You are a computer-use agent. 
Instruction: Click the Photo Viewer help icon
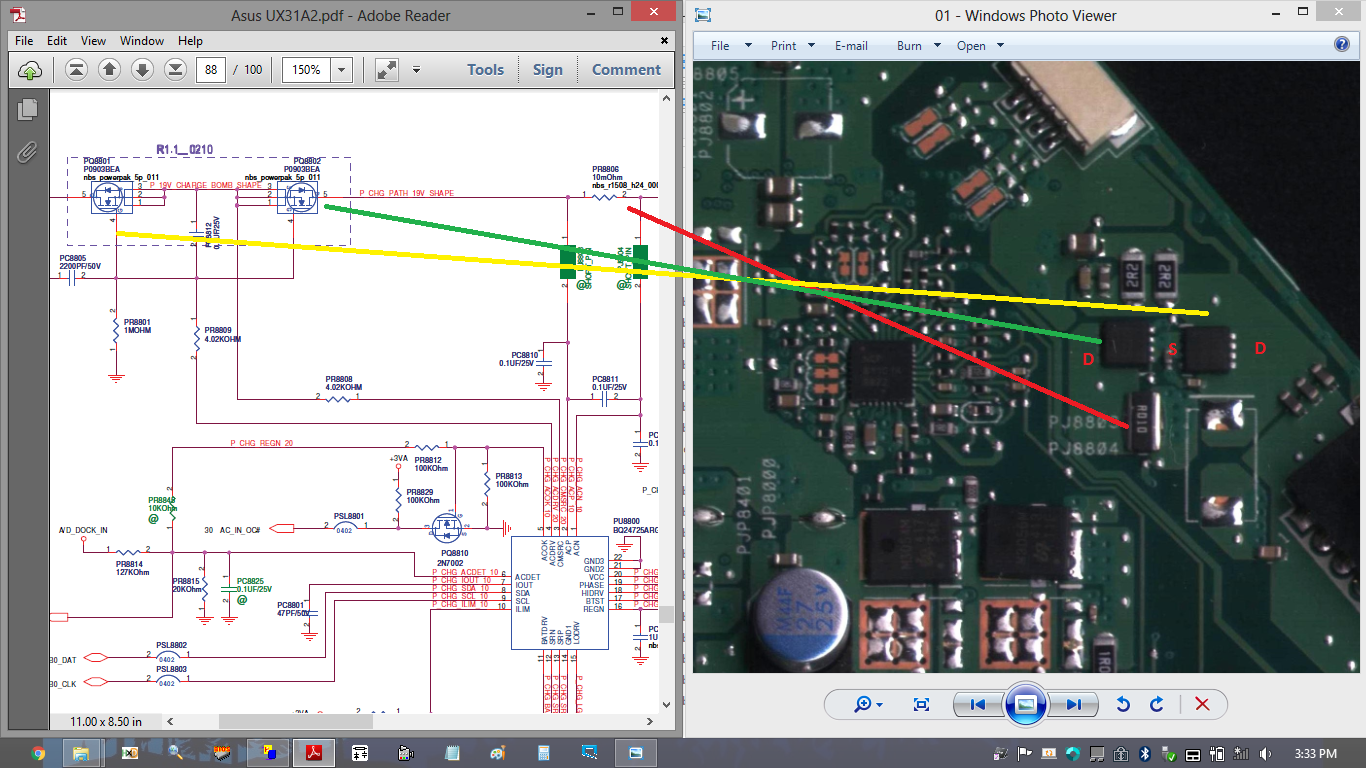1342,45
